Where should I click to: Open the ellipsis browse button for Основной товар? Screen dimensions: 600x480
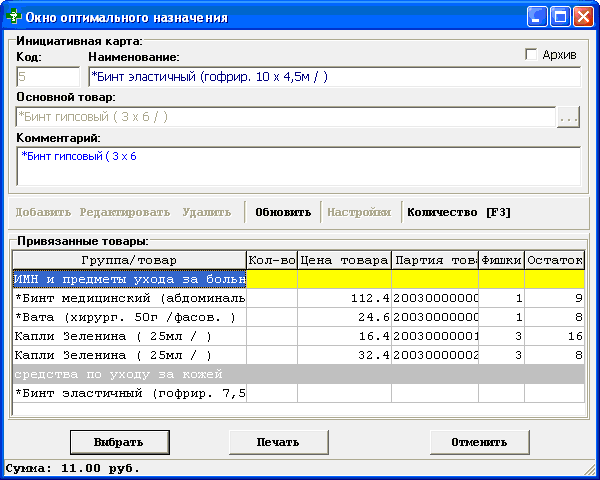pos(568,118)
